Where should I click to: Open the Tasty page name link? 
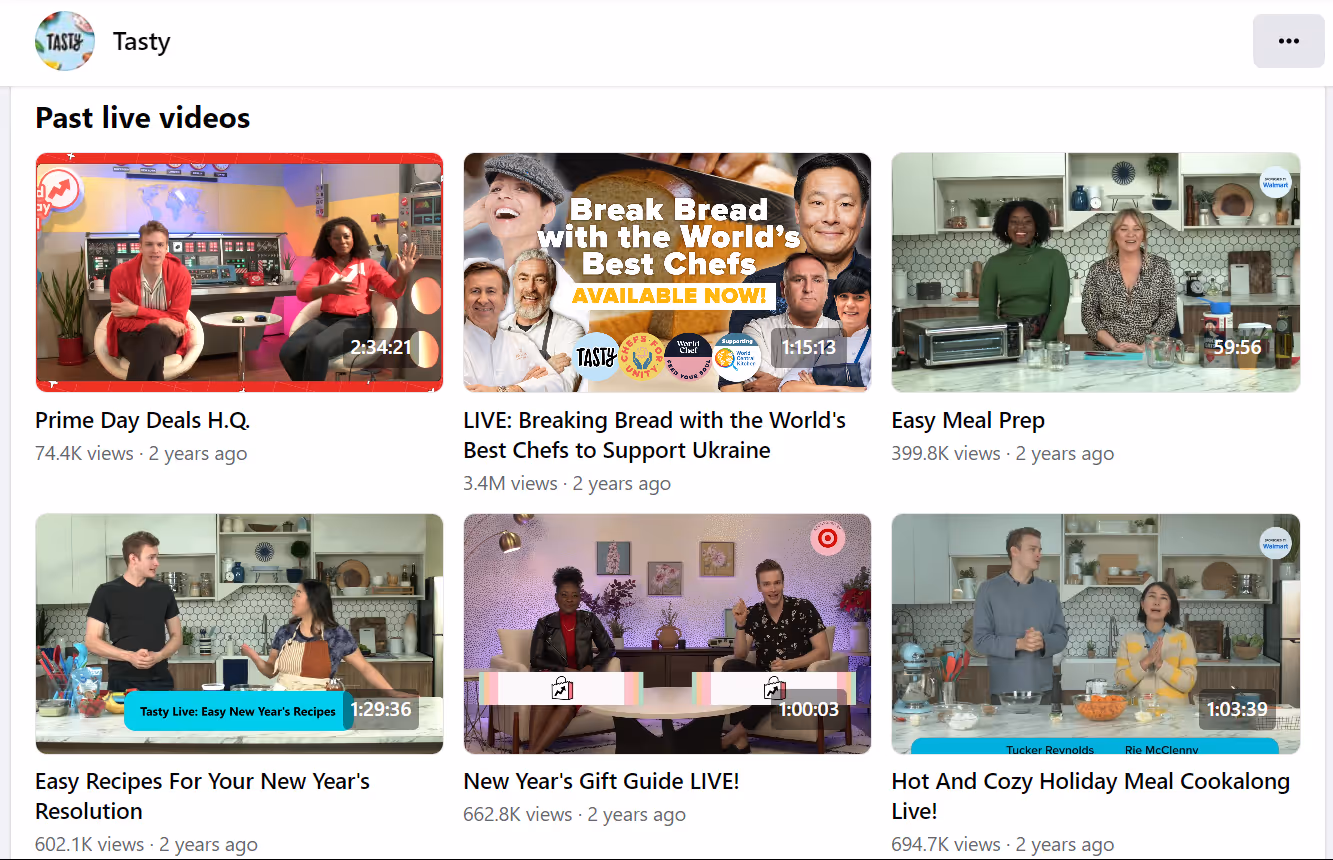141,41
